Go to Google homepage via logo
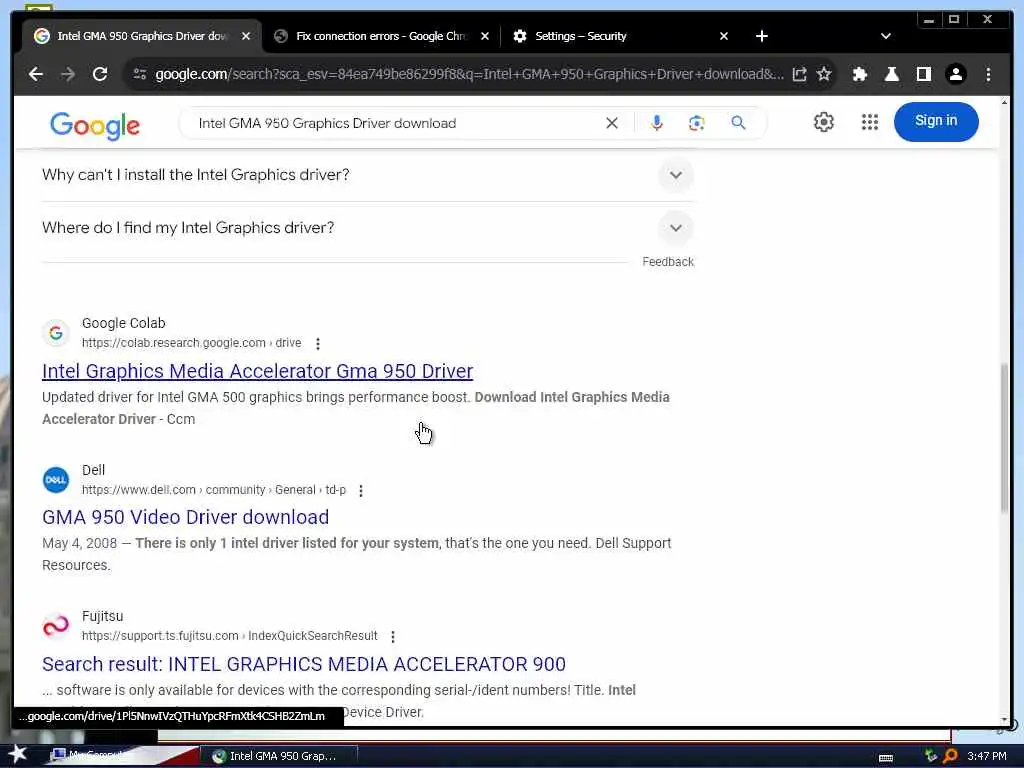This screenshot has width=1024, height=768. pyautogui.click(x=95, y=125)
